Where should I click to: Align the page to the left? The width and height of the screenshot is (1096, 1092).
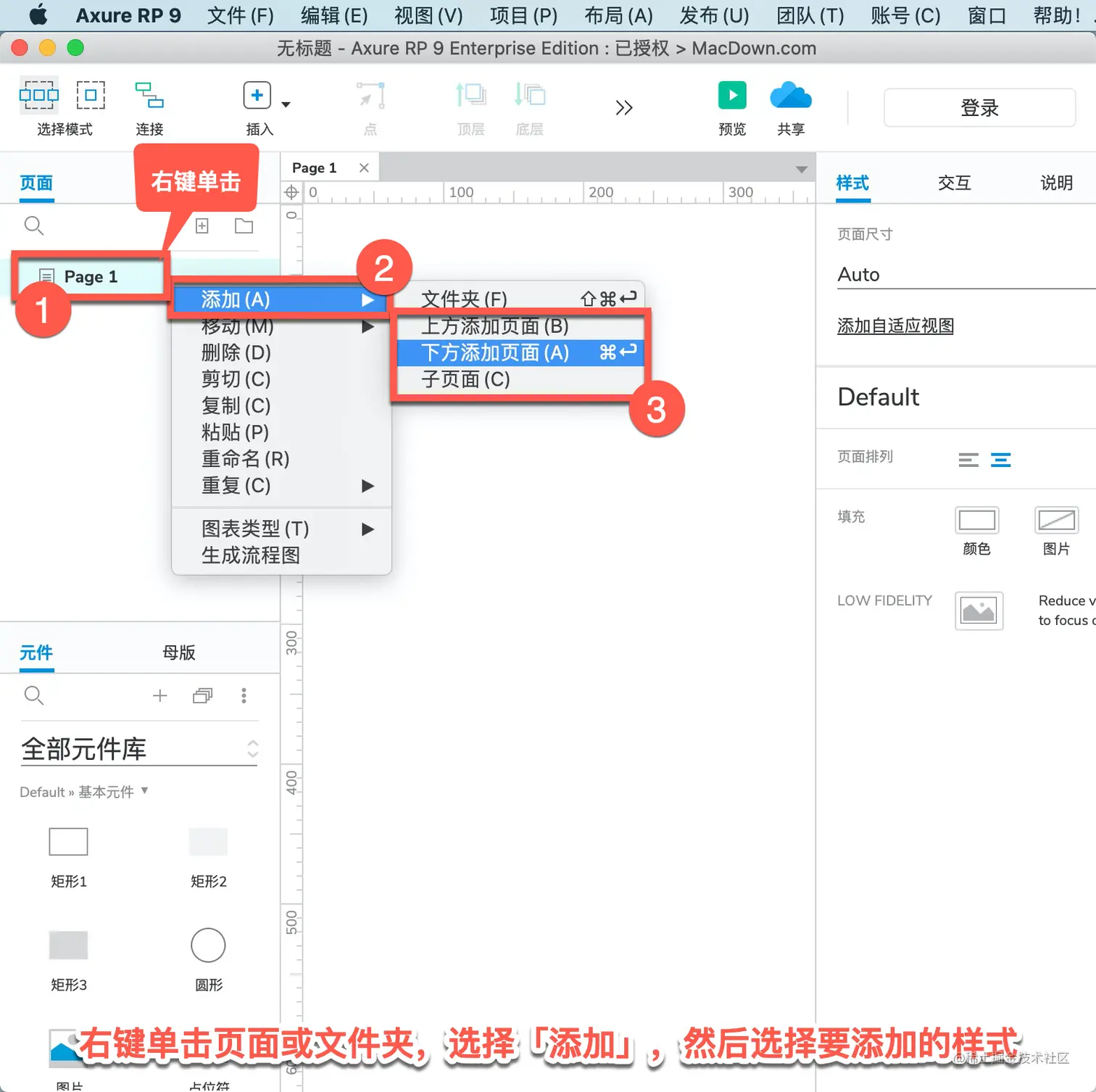968,460
